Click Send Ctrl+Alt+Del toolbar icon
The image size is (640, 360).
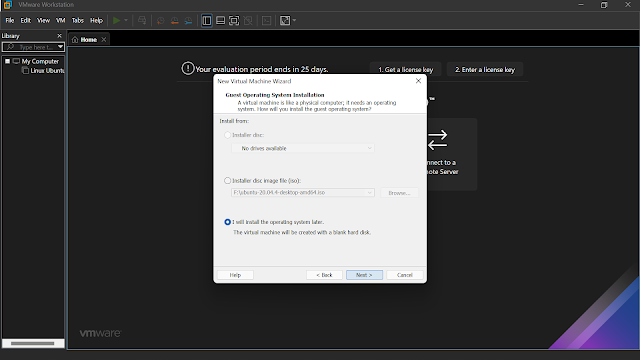click(x=142, y=20)
